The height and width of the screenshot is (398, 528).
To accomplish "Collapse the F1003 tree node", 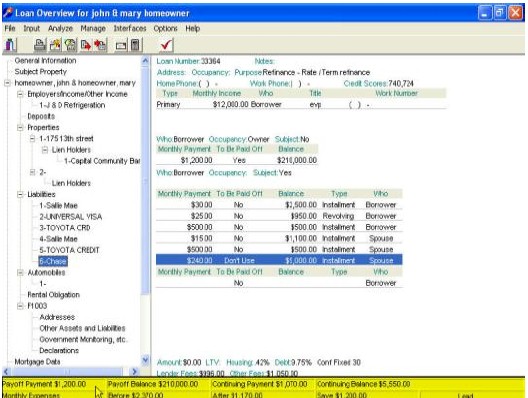I will click(20, 306).
